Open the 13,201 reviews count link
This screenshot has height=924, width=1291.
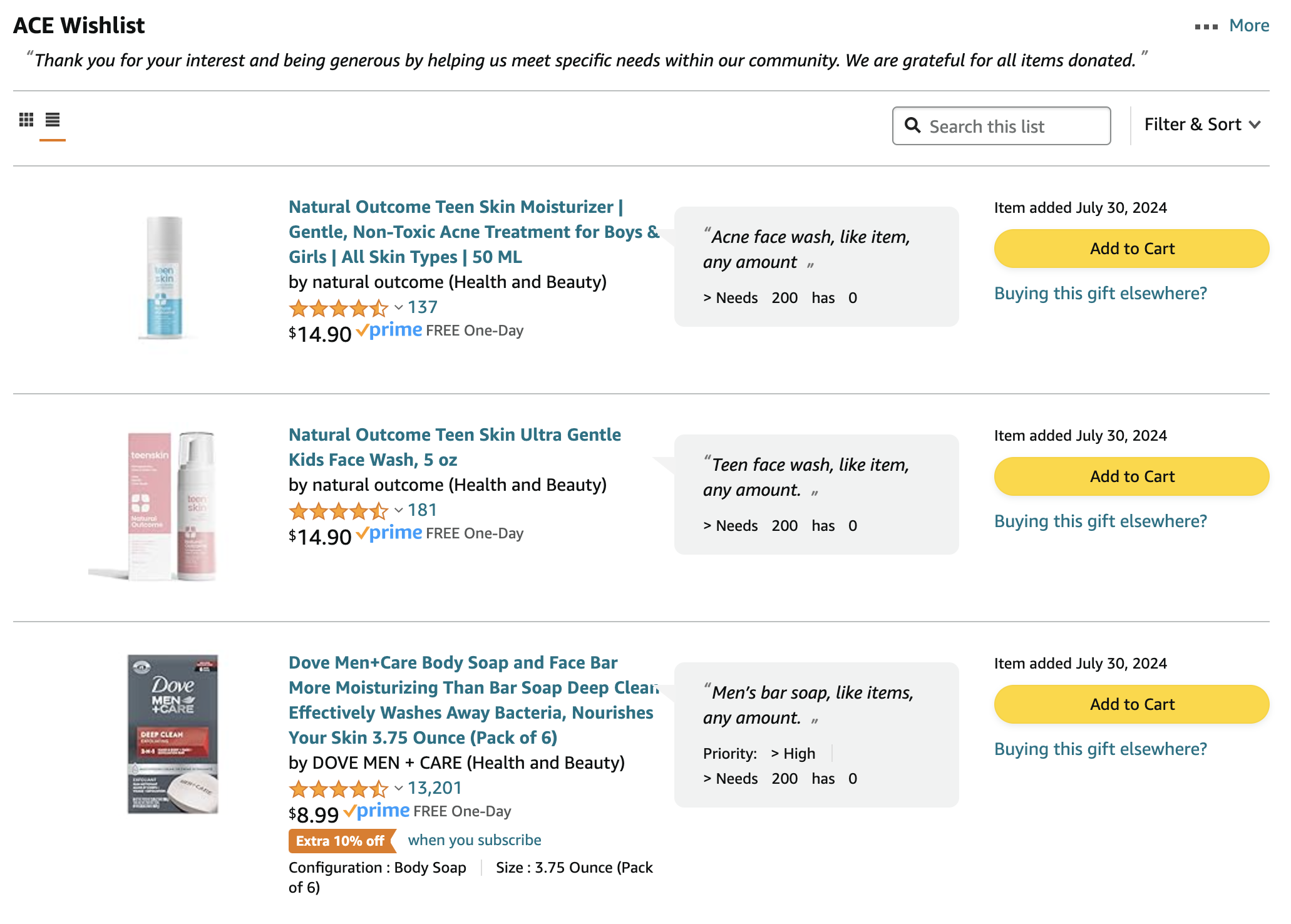tap(435, 788)
